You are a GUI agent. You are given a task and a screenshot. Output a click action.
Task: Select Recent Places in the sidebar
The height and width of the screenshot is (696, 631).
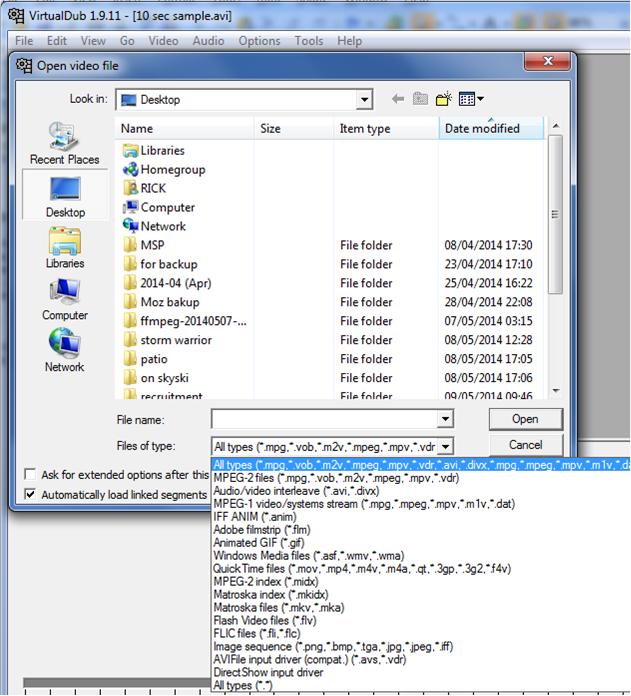point(64,143)
